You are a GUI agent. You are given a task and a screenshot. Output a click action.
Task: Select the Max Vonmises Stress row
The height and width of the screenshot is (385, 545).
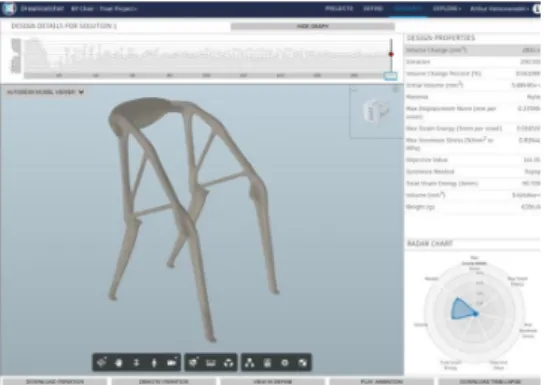click(473, 144)
